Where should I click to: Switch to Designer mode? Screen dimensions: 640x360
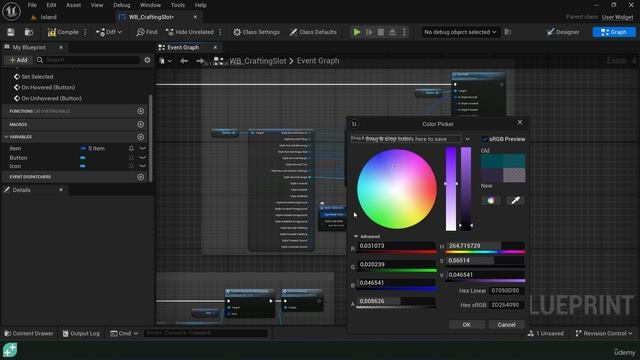tap(563, 32)
